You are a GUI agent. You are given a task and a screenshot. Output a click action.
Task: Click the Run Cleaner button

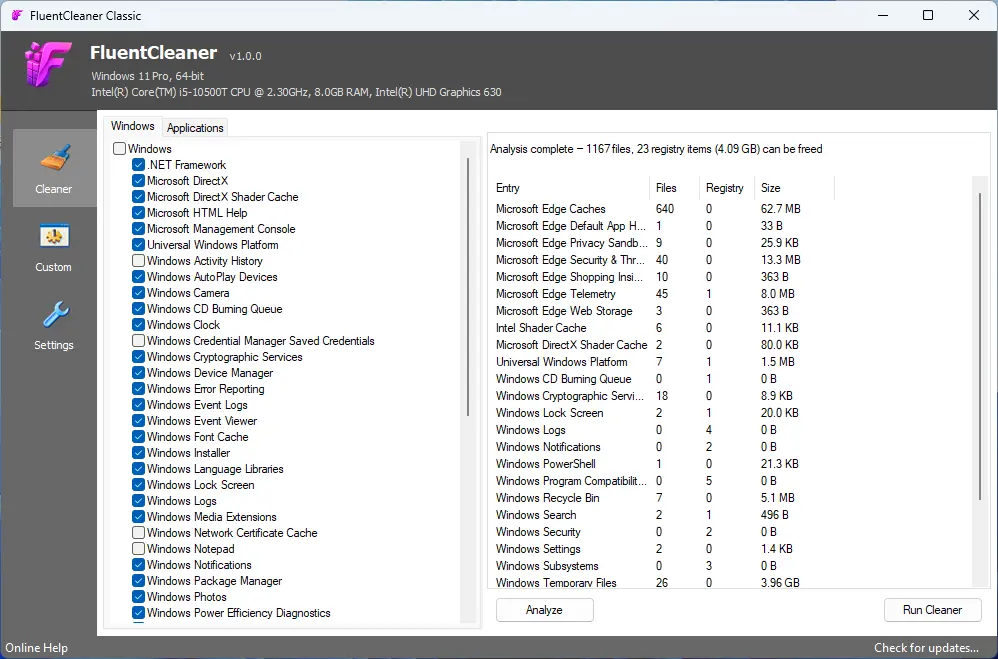pyautogui.click(x=932, y=610)
